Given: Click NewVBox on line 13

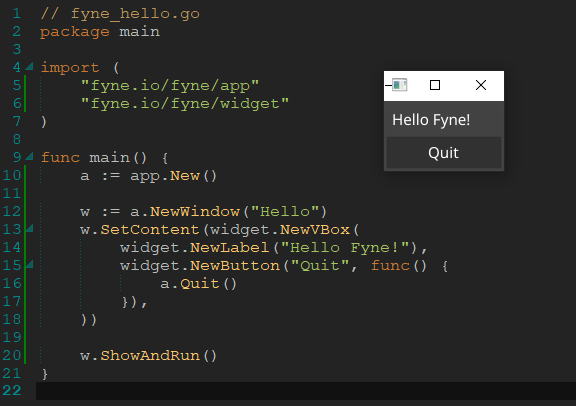Looking at the screenshot, I should [315, 230].
